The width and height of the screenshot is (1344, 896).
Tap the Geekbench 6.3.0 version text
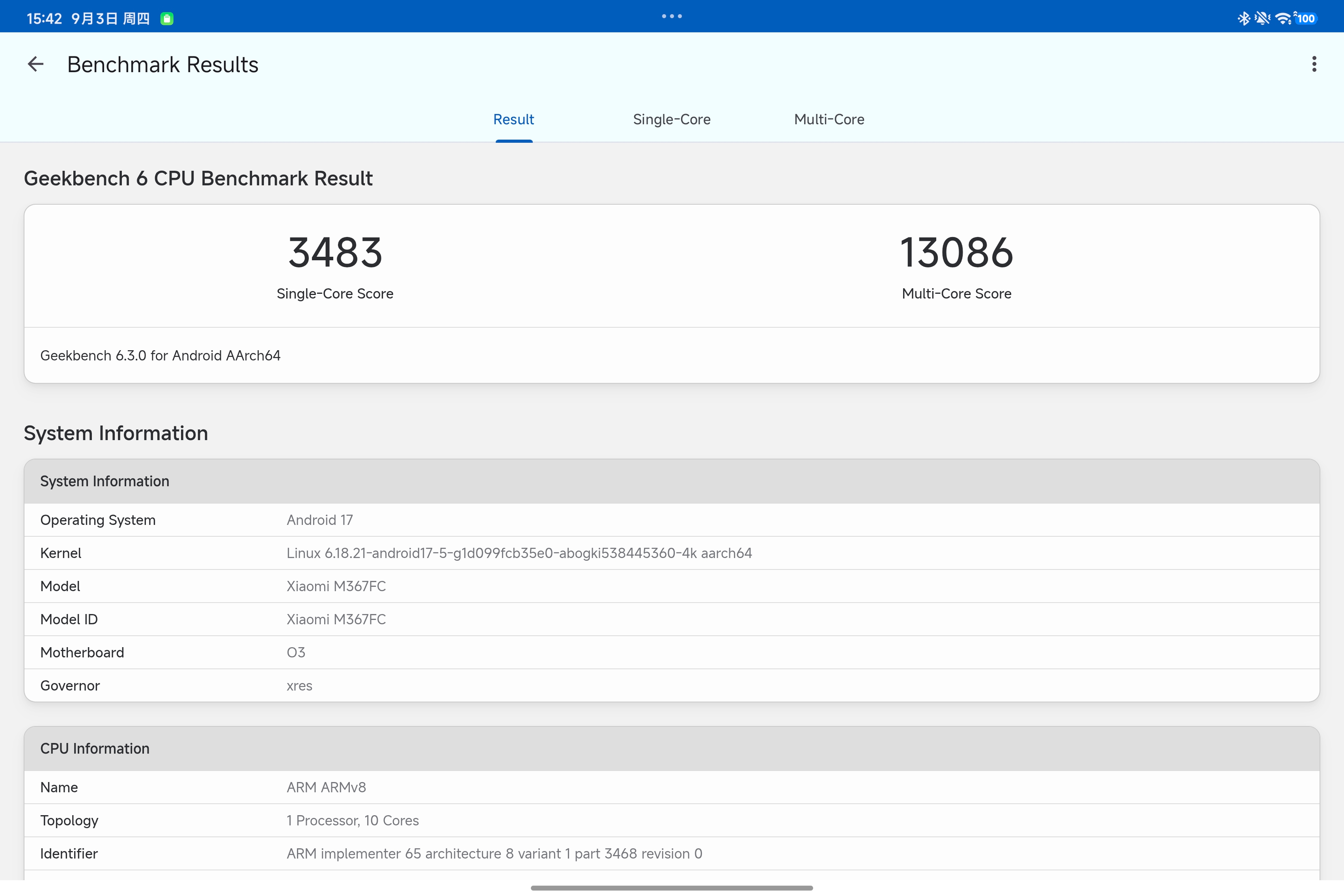click(160, 355)
